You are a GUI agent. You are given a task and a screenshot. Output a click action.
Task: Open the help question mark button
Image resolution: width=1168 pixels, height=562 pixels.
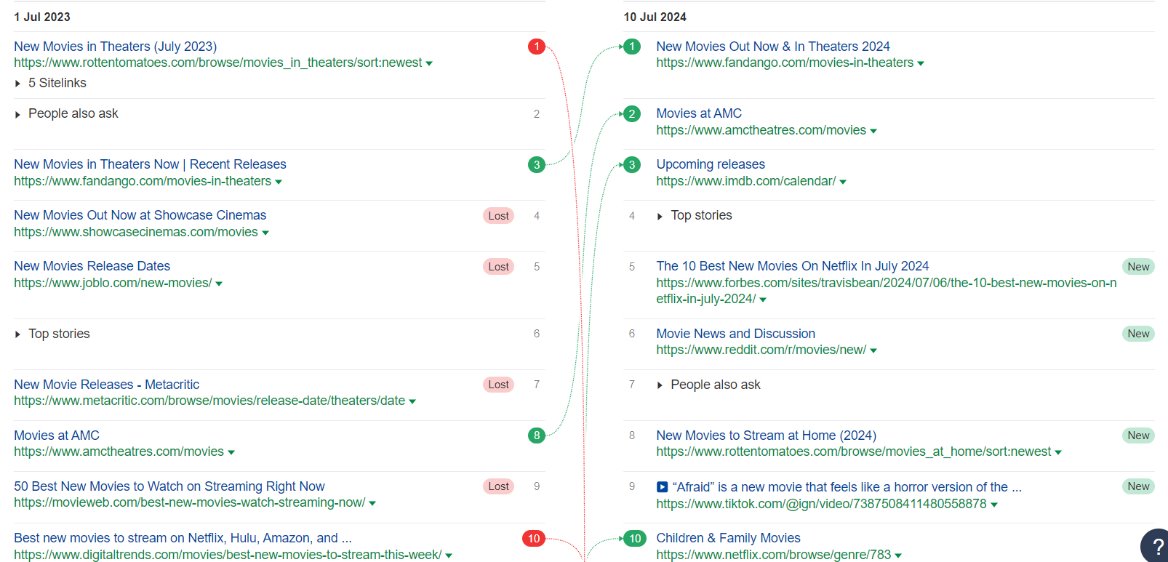pos(1155,546)
